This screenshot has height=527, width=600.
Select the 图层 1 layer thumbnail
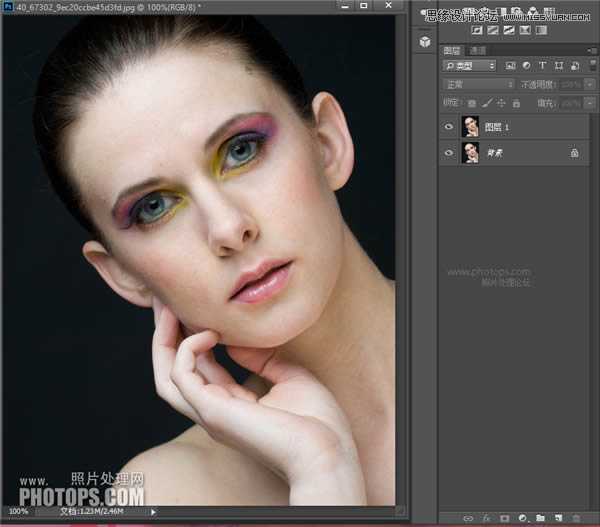click(470, 127)
